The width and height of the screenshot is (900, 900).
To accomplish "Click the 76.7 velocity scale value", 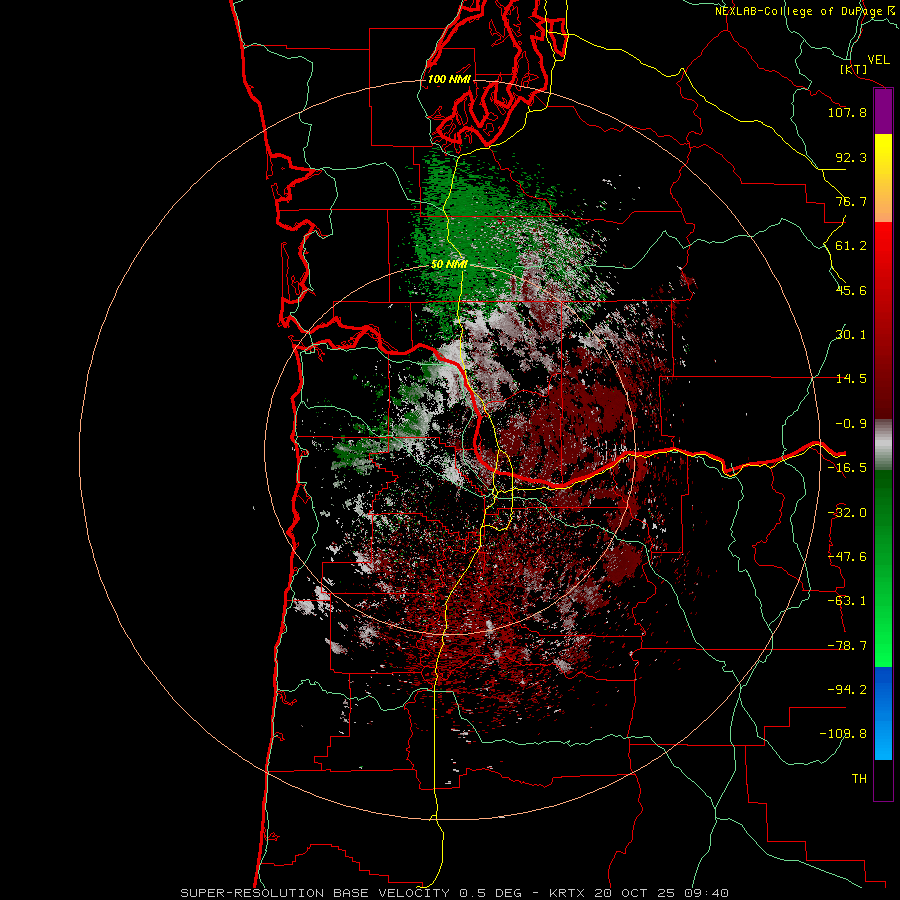I will tap(851, 201).
